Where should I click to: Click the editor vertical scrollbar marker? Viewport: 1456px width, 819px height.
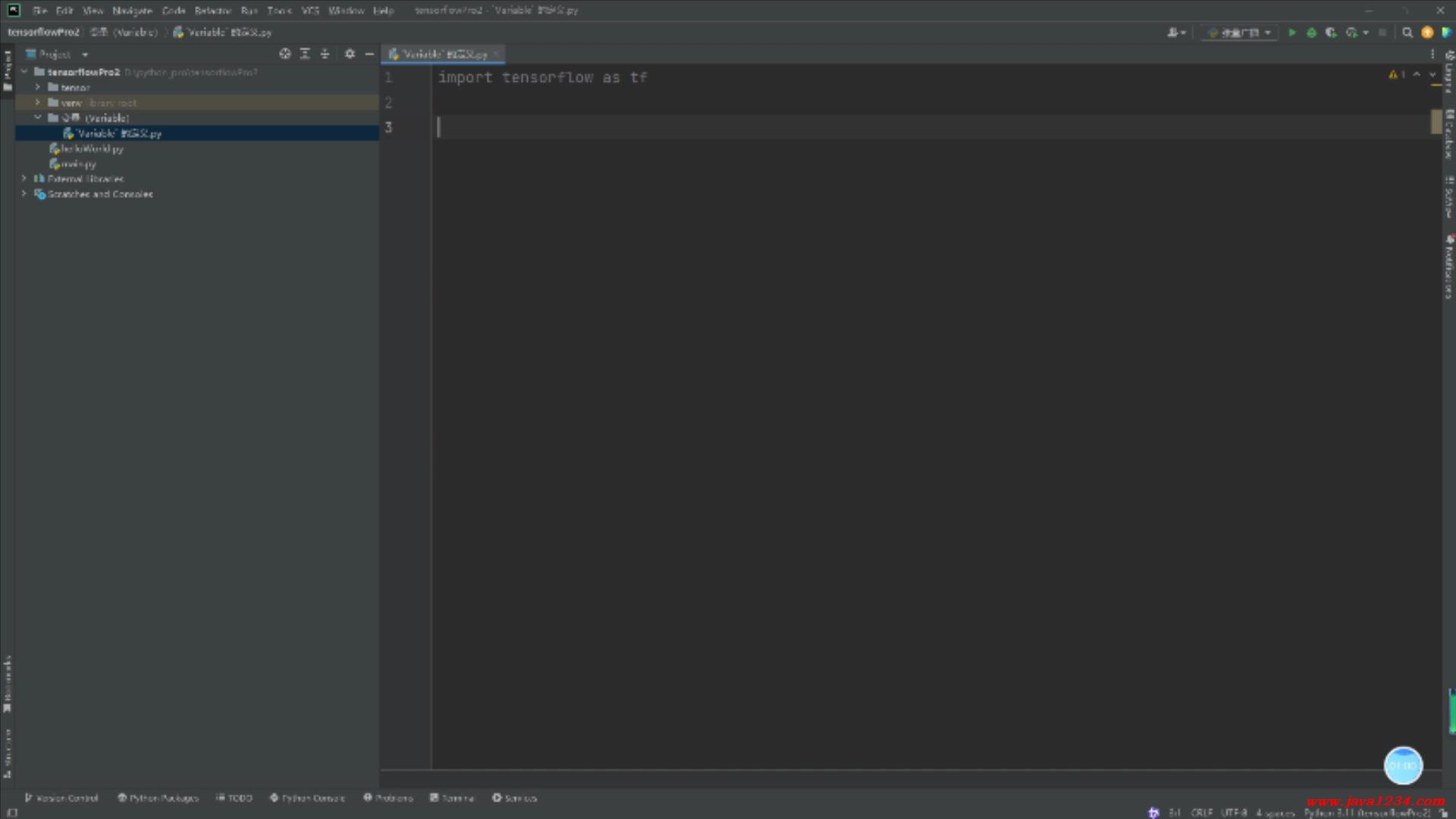pos(1436,122)
